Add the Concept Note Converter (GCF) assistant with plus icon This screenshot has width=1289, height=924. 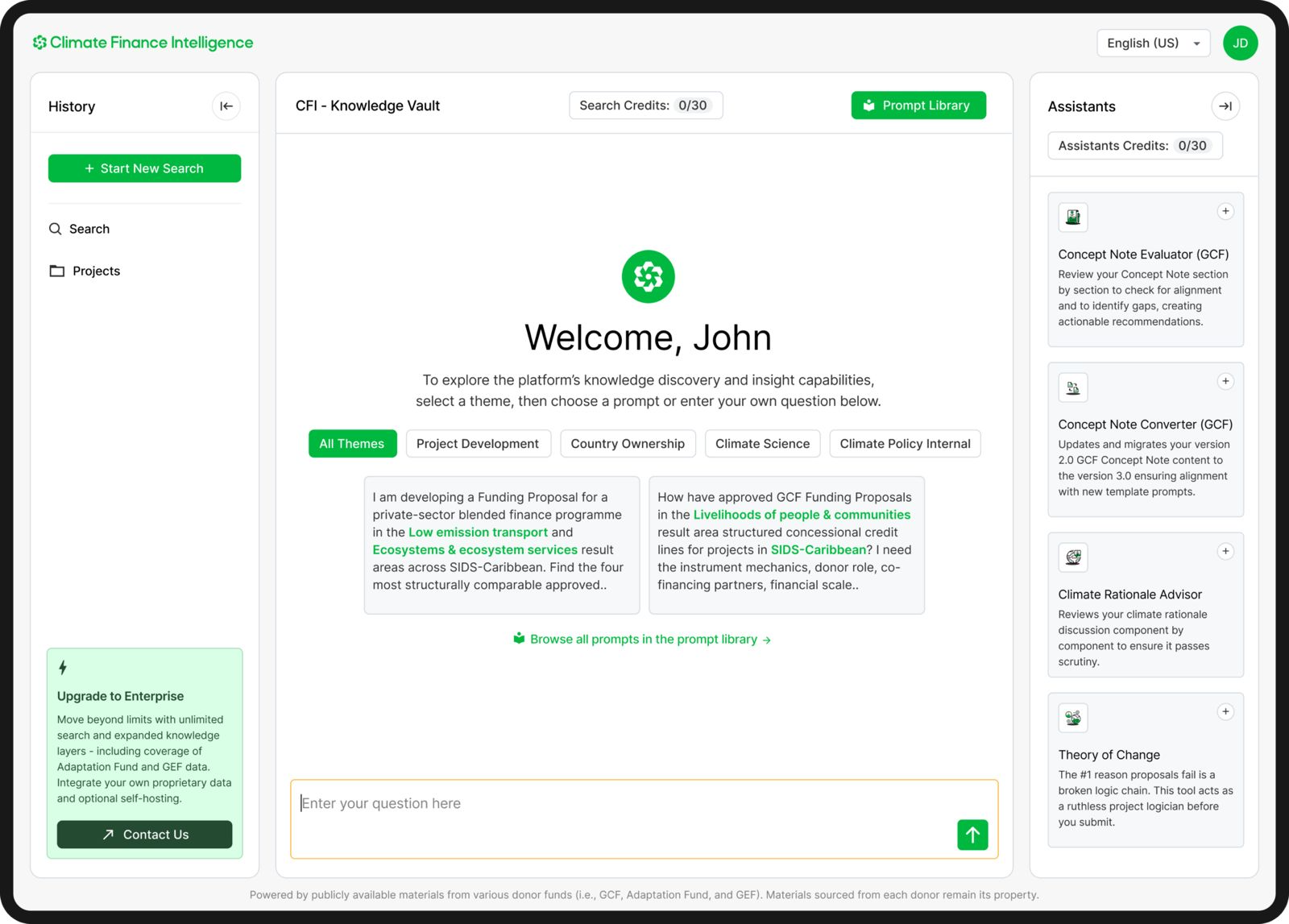click(1225, 381)
